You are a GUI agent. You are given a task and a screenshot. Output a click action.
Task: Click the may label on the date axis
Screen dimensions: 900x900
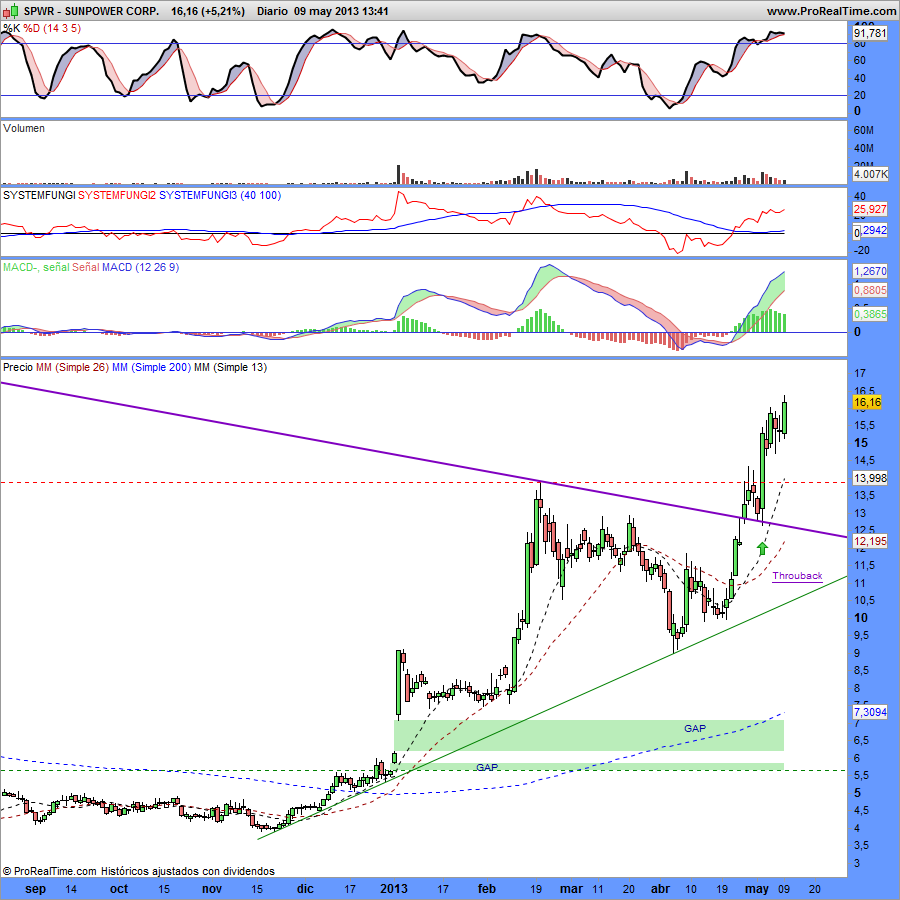(x=757, y=889)
